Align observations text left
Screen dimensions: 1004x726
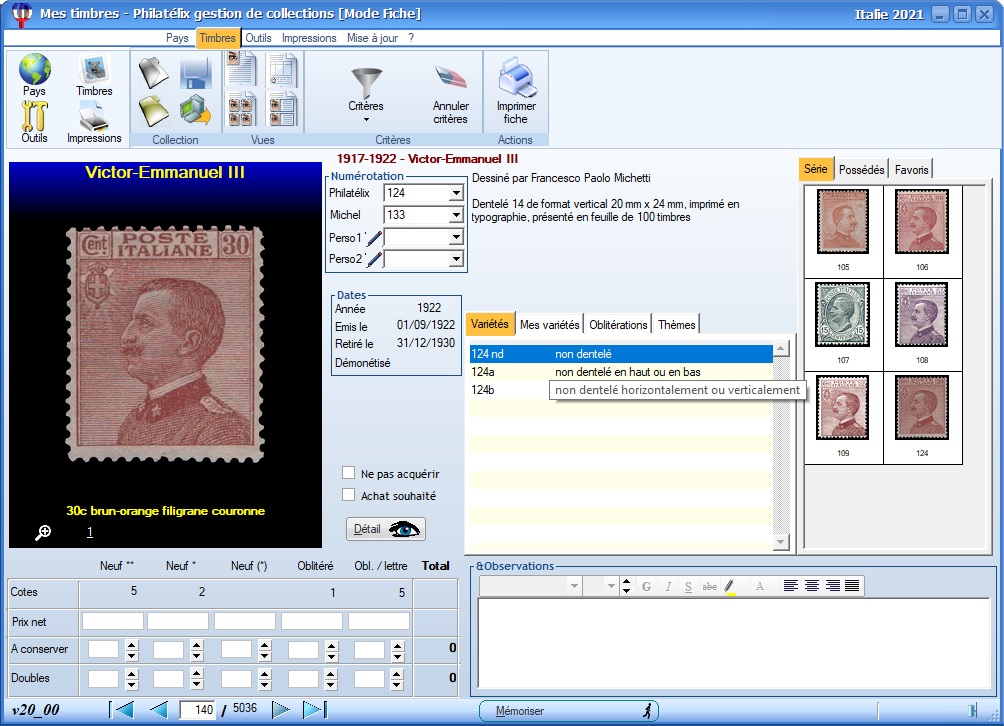(x=791, y=586)
